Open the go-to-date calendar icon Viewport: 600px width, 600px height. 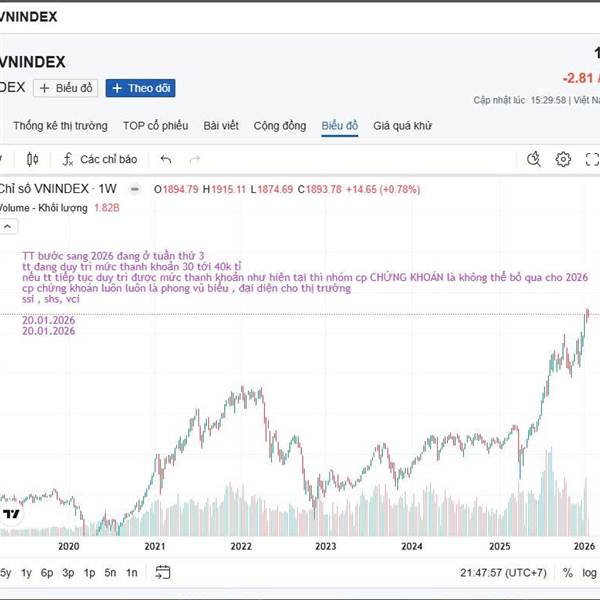point(163,572)
